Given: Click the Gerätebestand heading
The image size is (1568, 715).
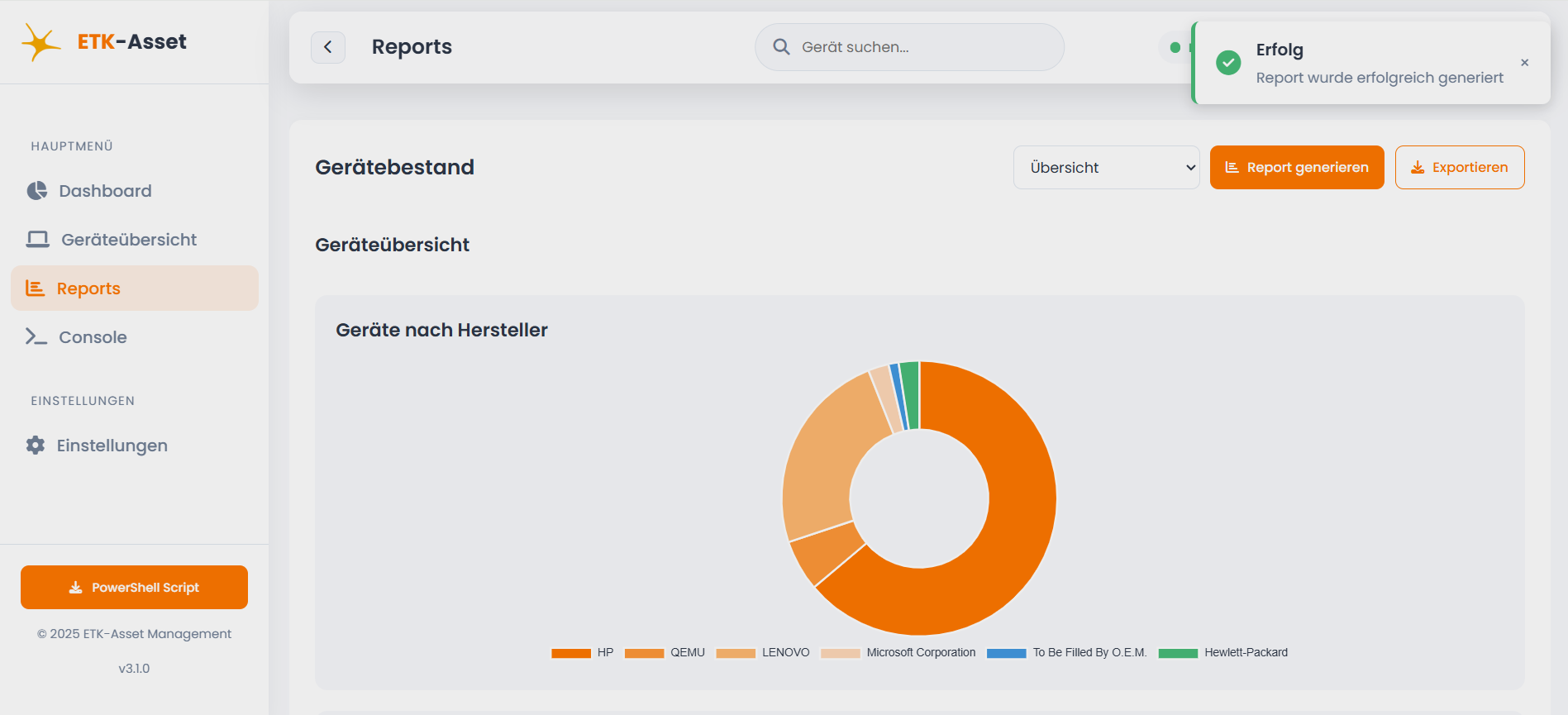Looking at the screenshot, I should click(395, 167).
